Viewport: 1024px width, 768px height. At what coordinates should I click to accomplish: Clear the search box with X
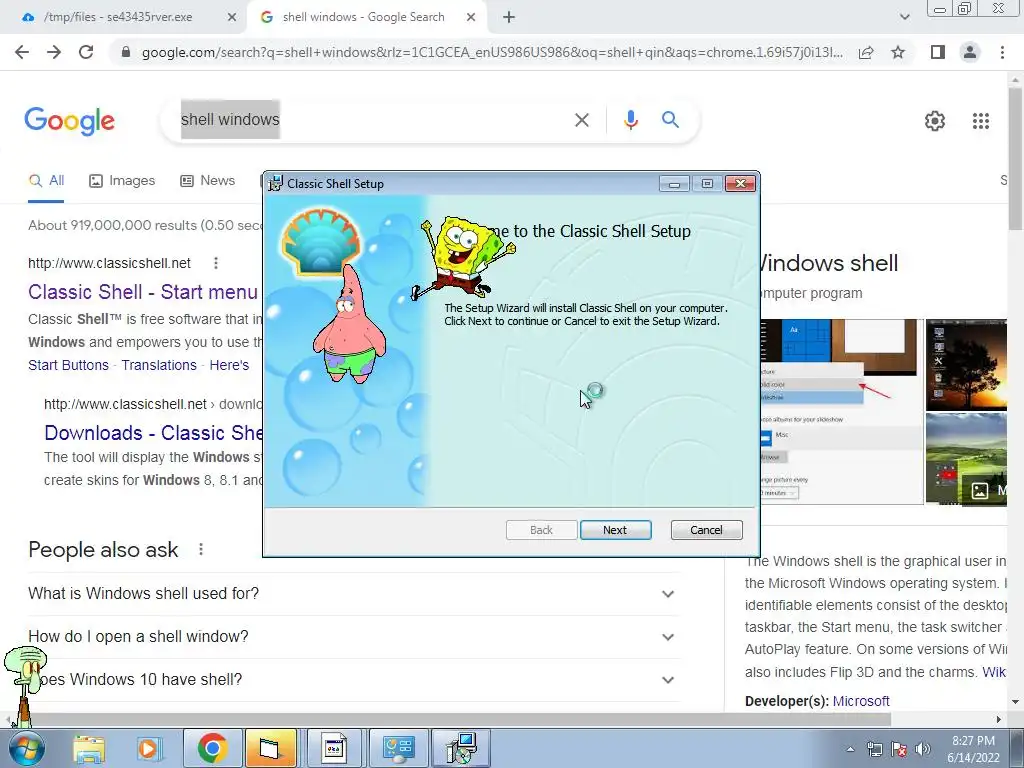pos(581,120)
